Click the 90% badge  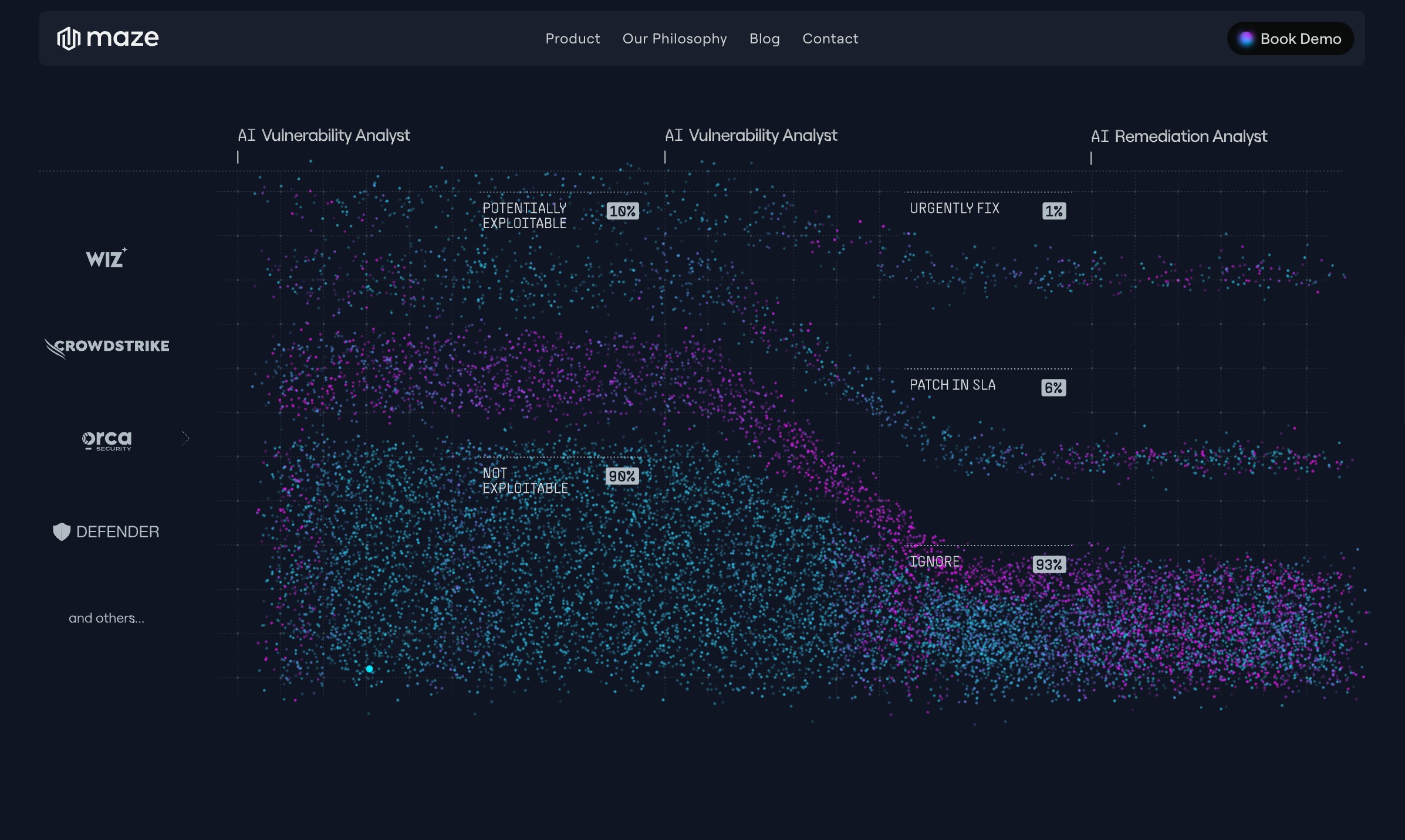coord(622,476)
